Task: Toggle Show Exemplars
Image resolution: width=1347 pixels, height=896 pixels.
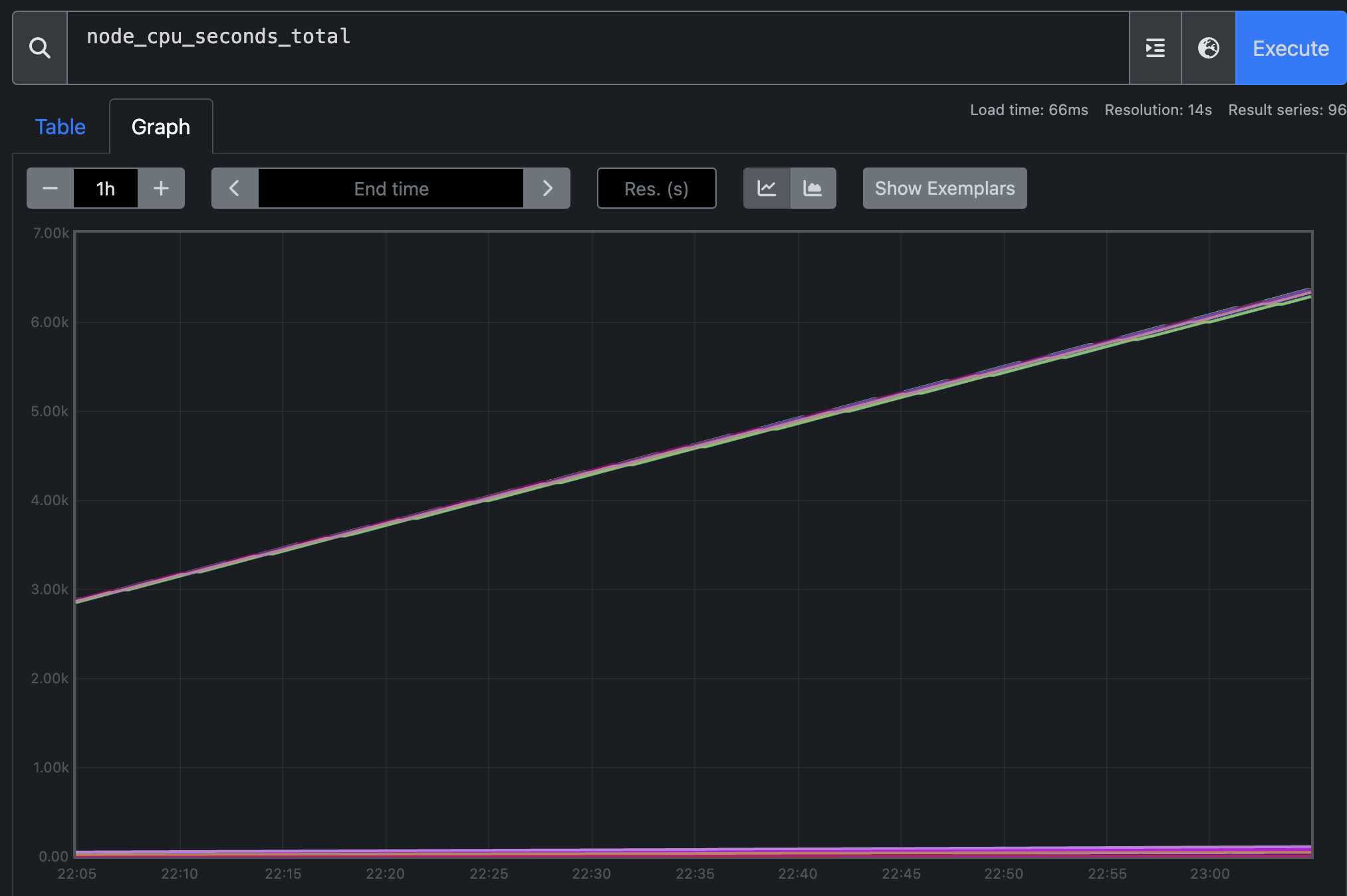Action: click(x=944, y=189)
